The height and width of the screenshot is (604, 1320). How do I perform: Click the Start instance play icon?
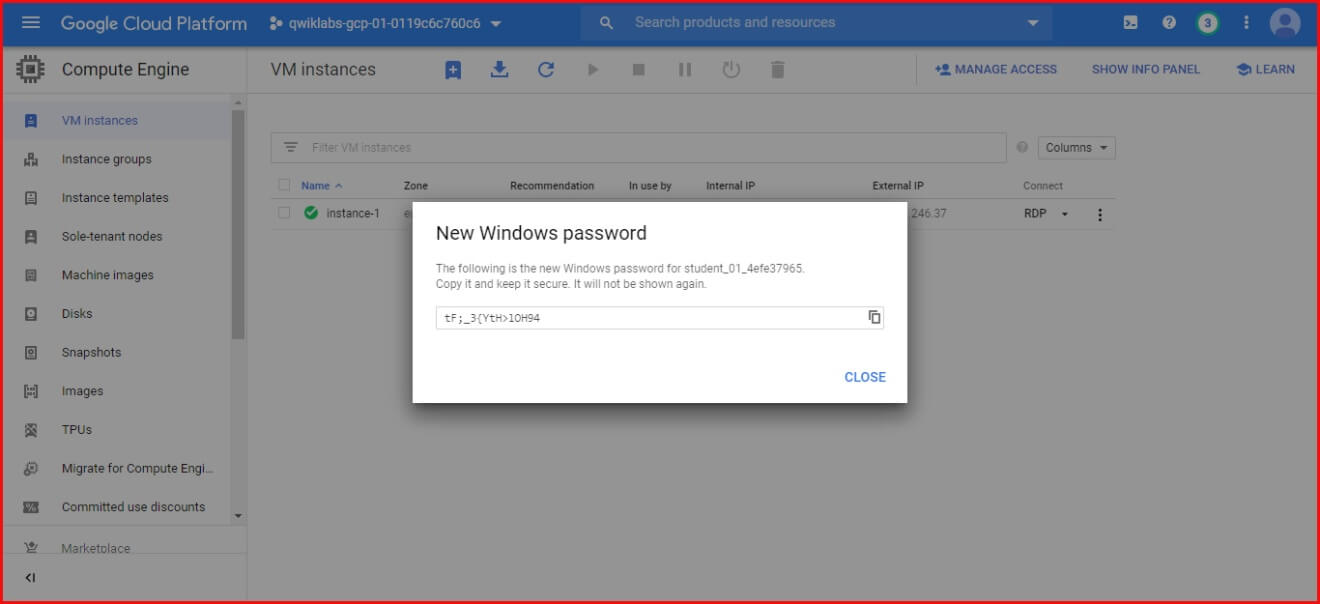coord(592,69)
